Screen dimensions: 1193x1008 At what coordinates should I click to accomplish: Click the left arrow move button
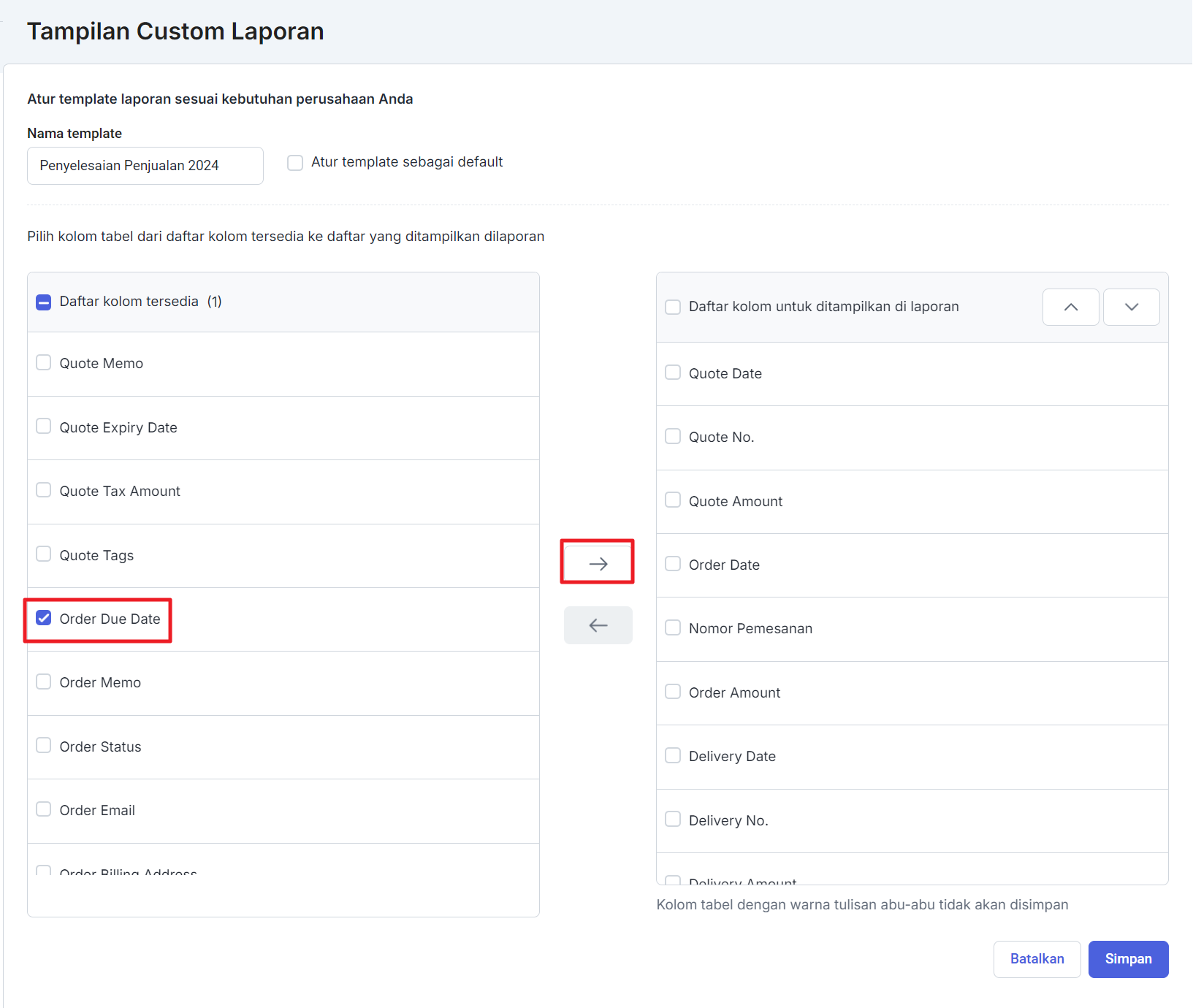pyautogui.click(x=598, y=625)
